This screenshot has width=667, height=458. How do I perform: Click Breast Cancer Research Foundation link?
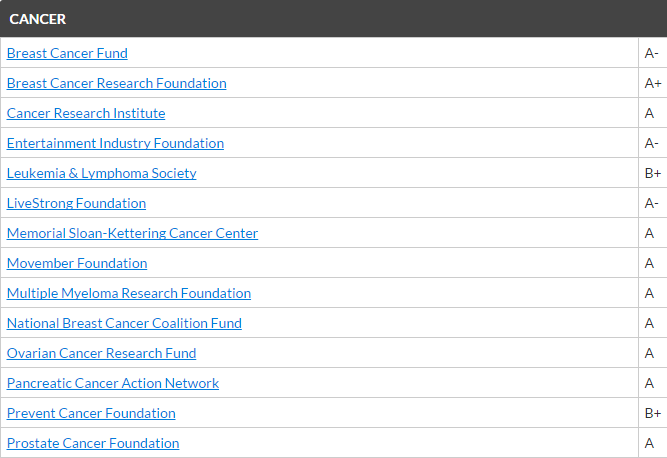point(116,83)
